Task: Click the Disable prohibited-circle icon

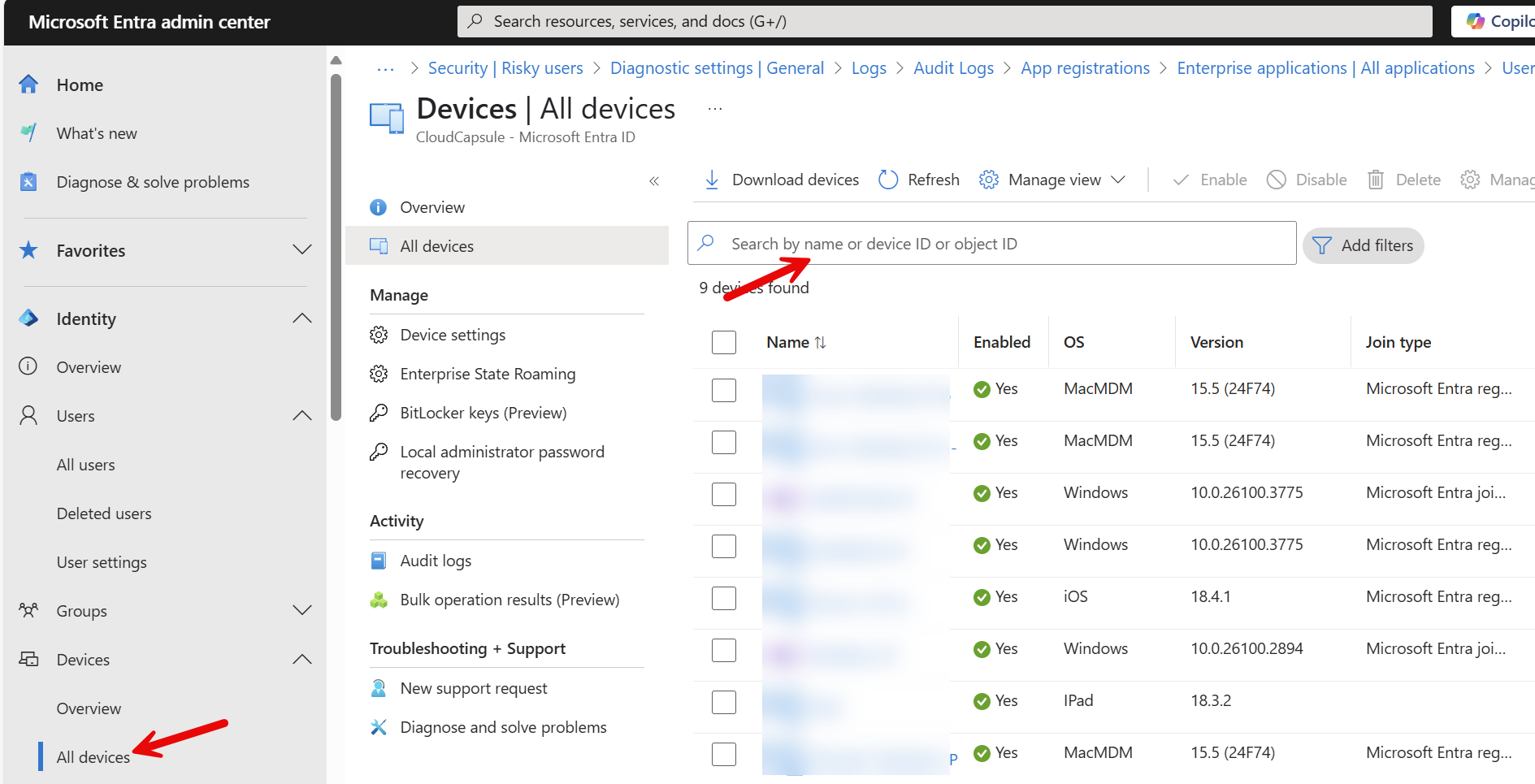Action: point(1277,180)
